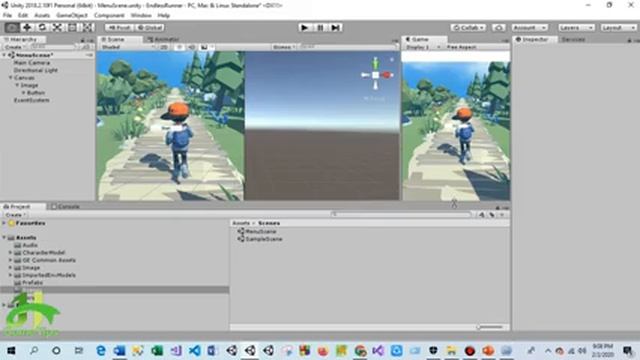Open the Layout dropdown

click(618, 28)
